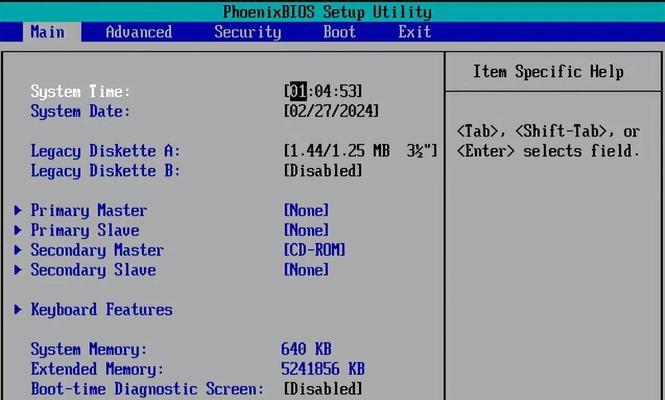Expand the Keyboard Features arrow

click(18, 309)
